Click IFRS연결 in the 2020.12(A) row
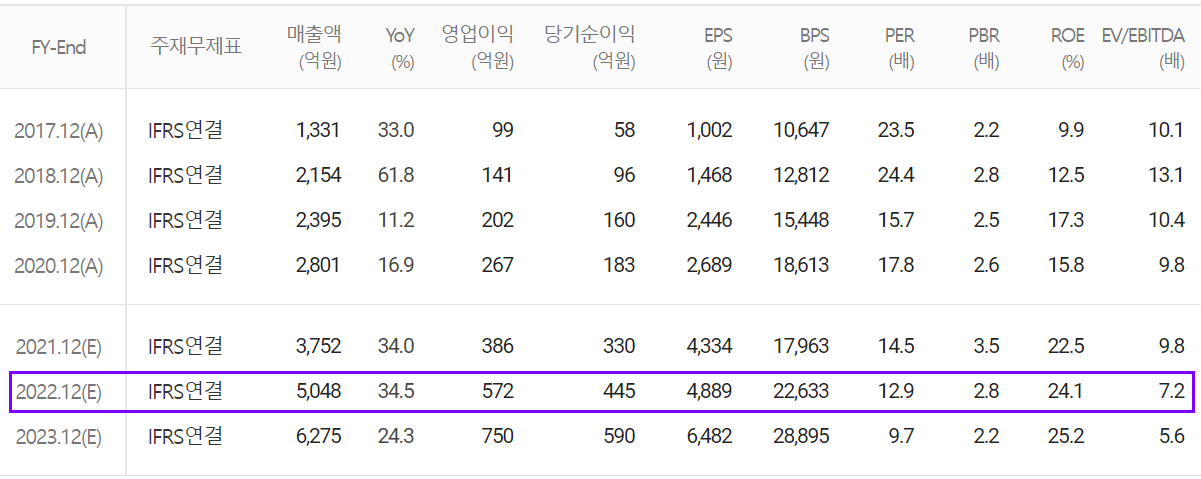The width and height of the screenshot is (1201, 479). pos(185,264)
